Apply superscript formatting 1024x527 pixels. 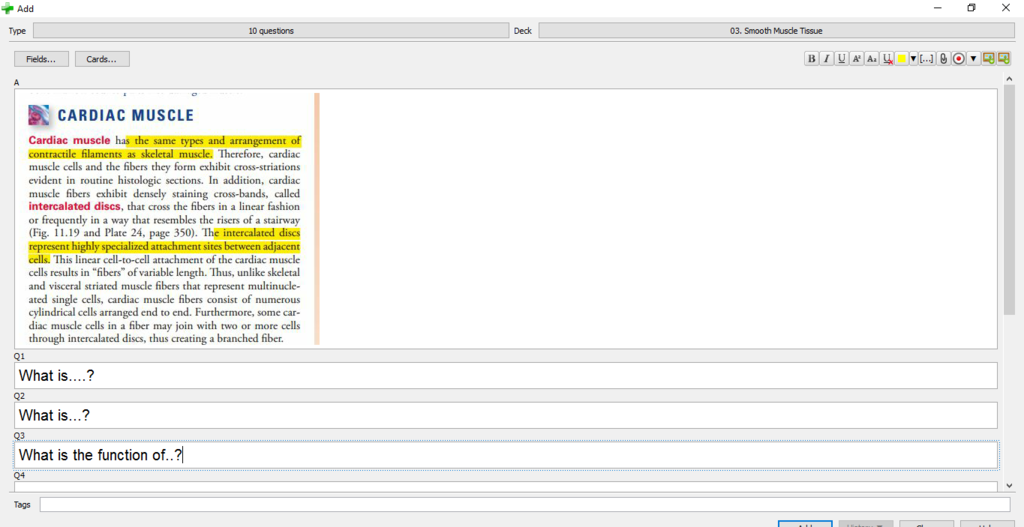point(857,59)
